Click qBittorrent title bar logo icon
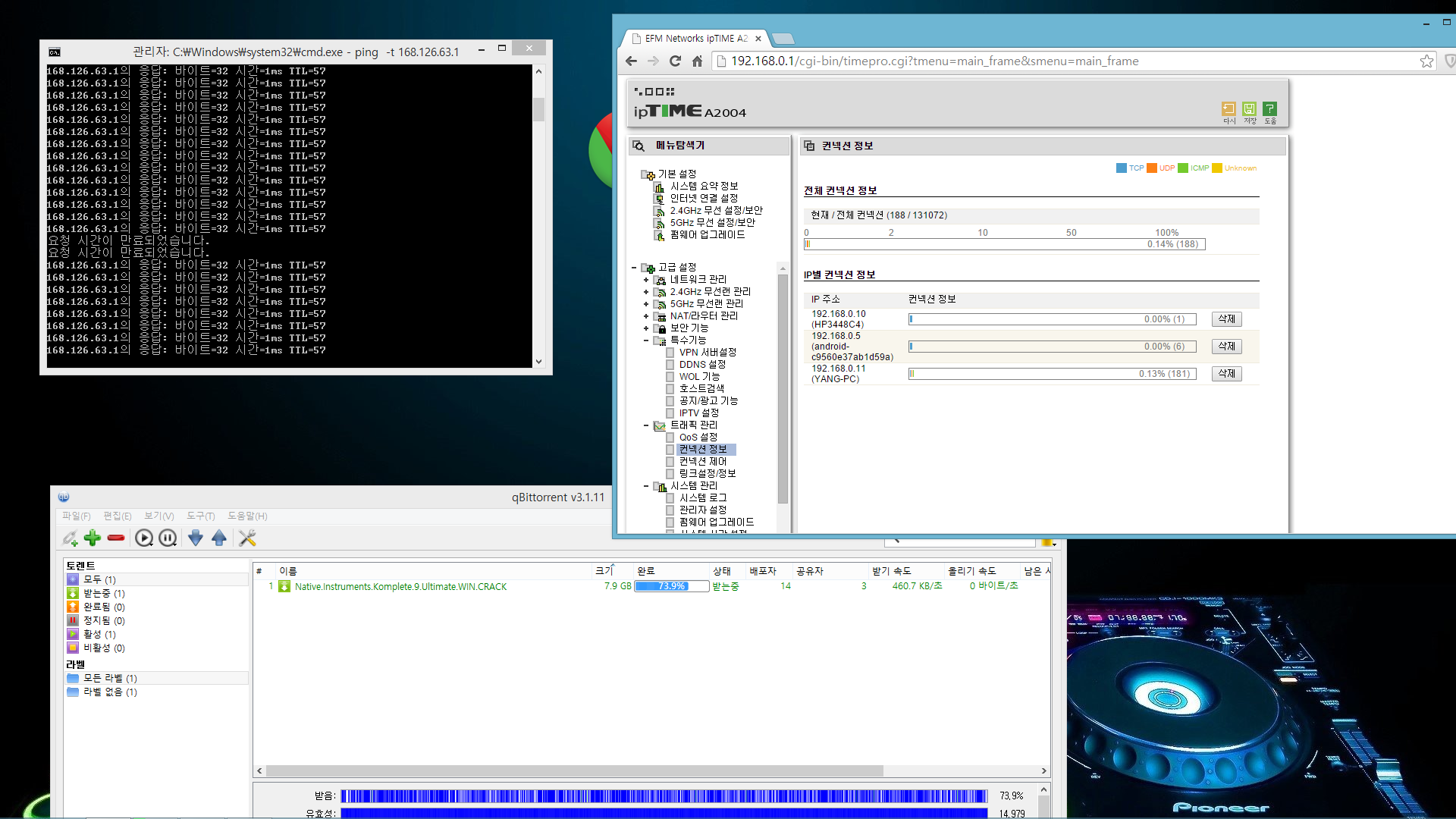This screenshot has height=819, width=1456. click(x=64, y=497)
